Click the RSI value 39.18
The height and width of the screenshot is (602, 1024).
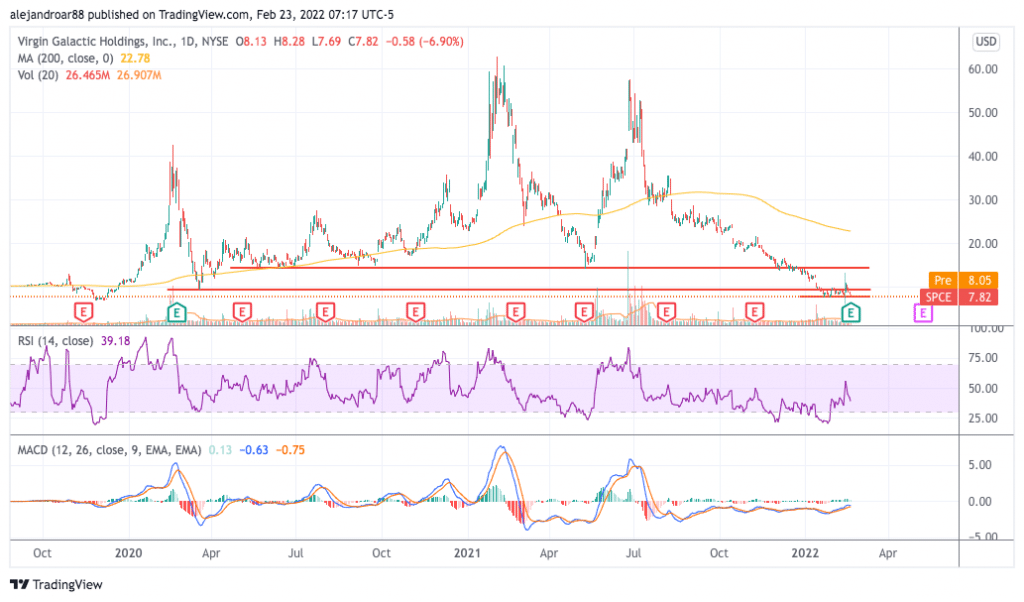[116, 341]
